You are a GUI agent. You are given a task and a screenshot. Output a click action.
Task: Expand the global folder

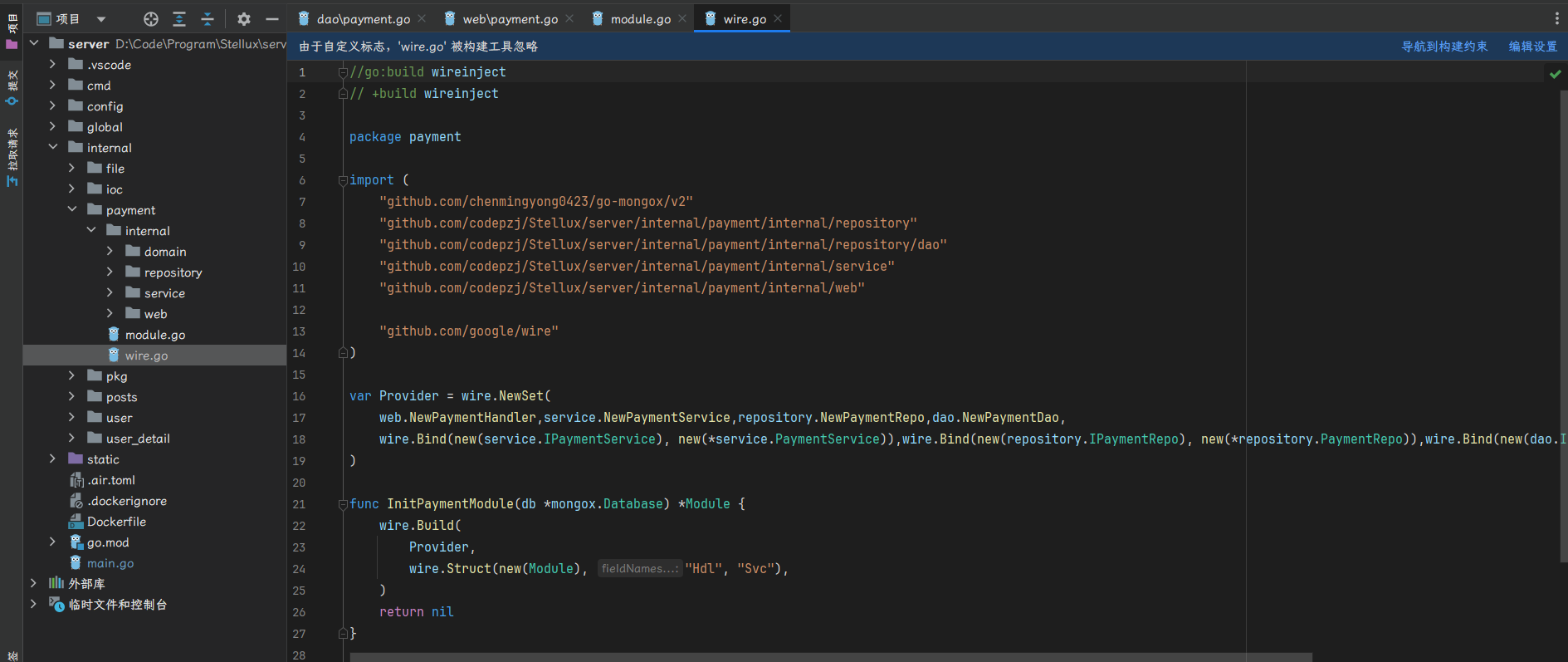pyautogui.click(x=53, y=126)
